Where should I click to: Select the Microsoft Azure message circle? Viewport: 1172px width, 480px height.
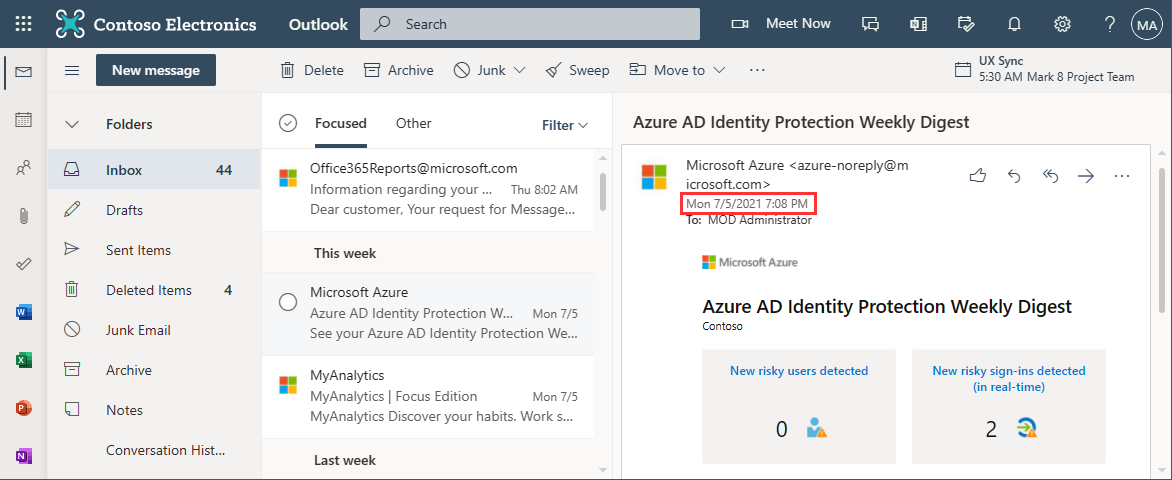coord(288,302)
